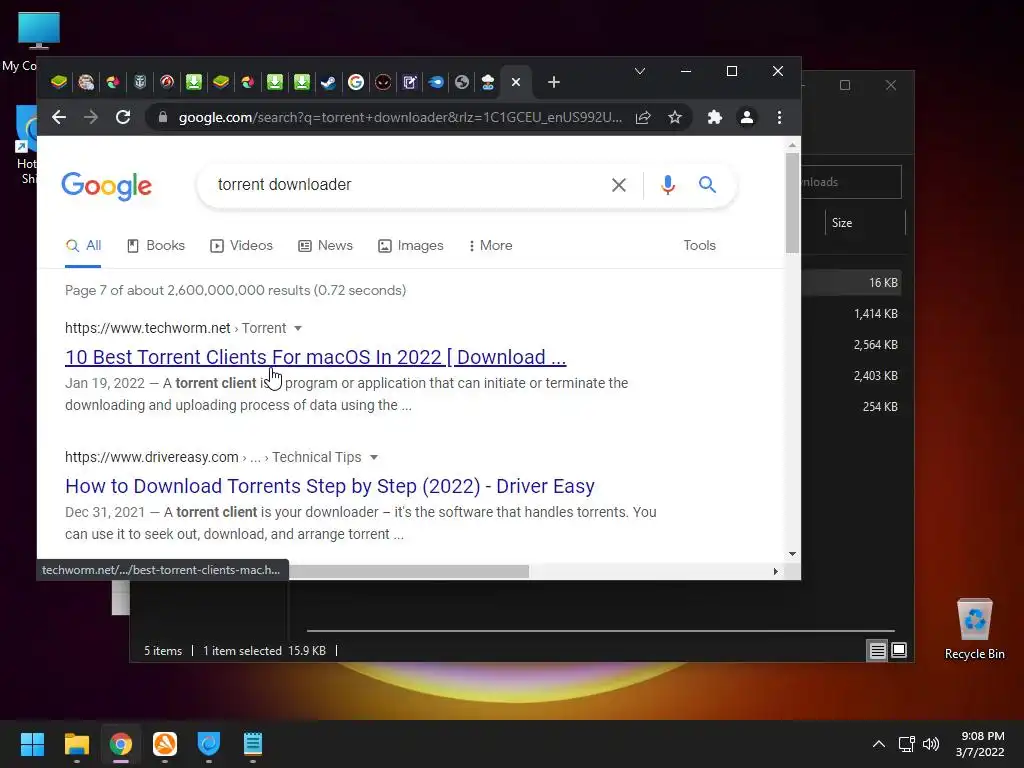Open volume control from the system tray
This screenshot has width=1024, height=768.
931,744
